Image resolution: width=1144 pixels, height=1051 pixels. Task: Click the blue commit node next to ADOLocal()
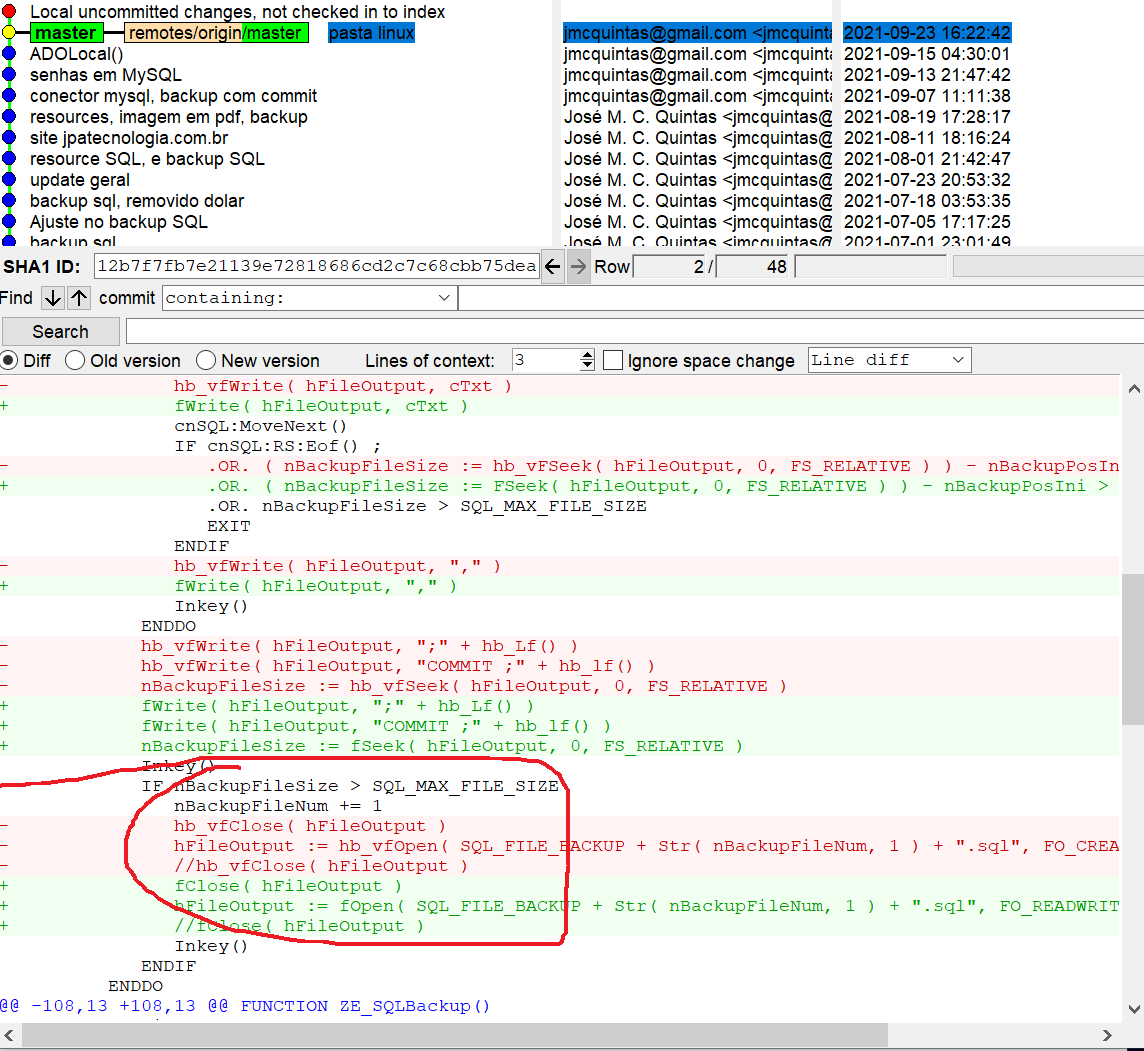[x=9, y=54]
